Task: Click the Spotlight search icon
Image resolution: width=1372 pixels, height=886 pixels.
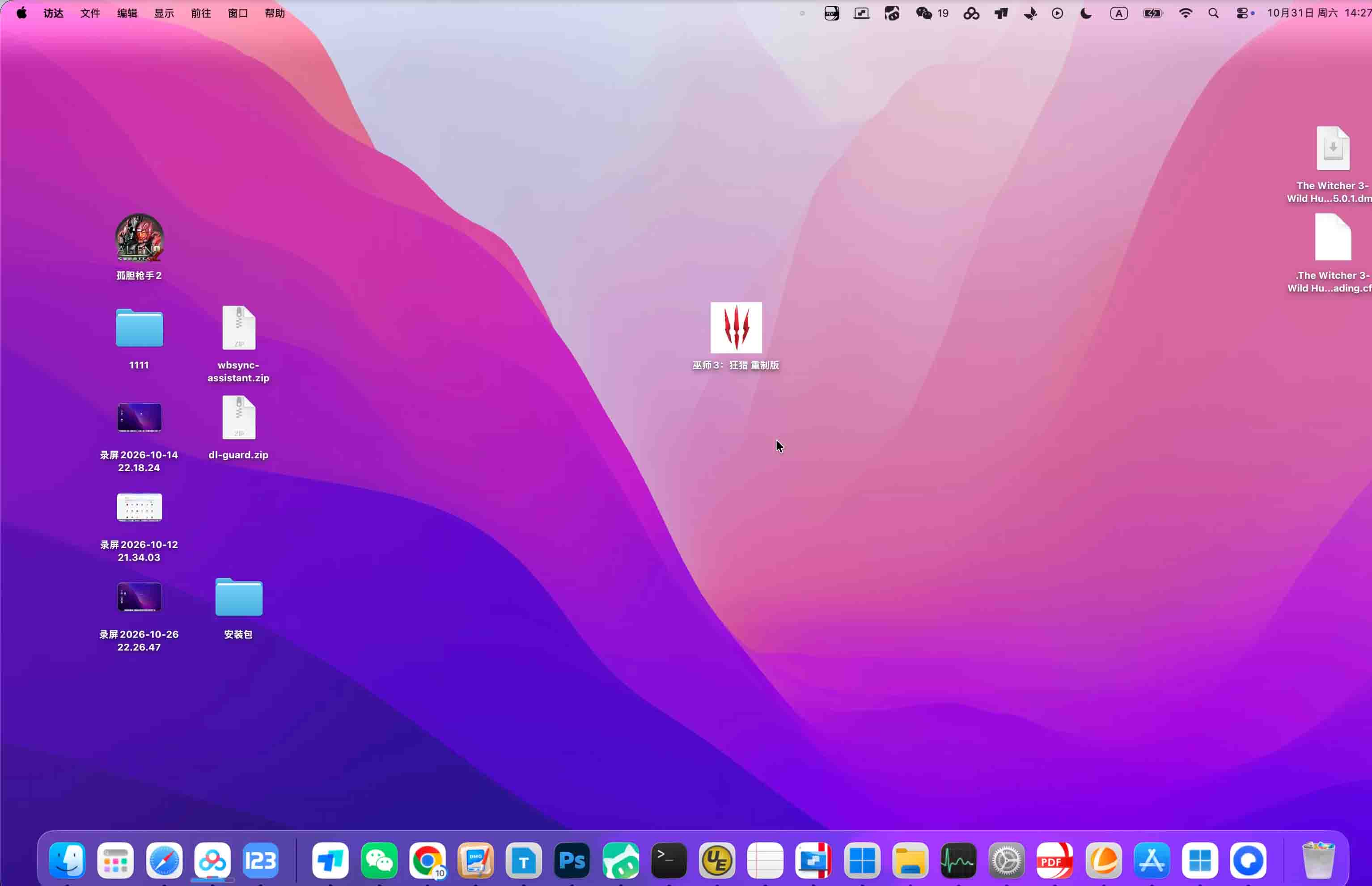Action: tap(1214, 13)
